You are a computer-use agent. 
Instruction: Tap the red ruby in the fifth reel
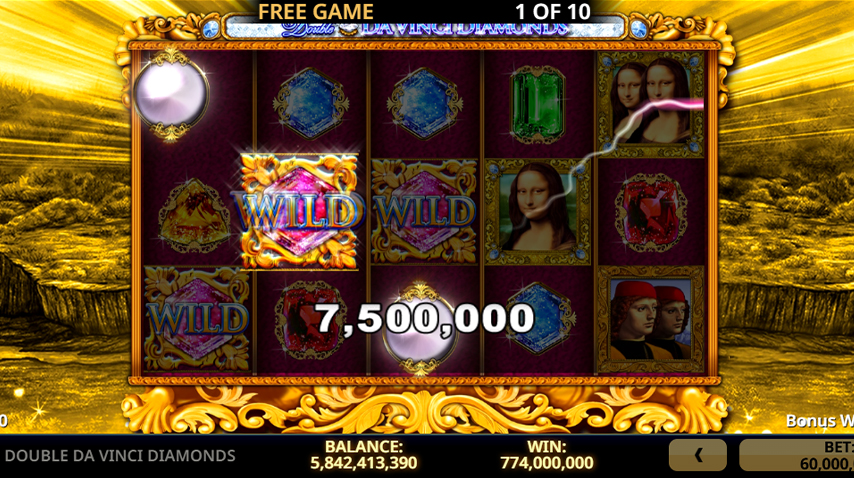click(x=651, y=212)
